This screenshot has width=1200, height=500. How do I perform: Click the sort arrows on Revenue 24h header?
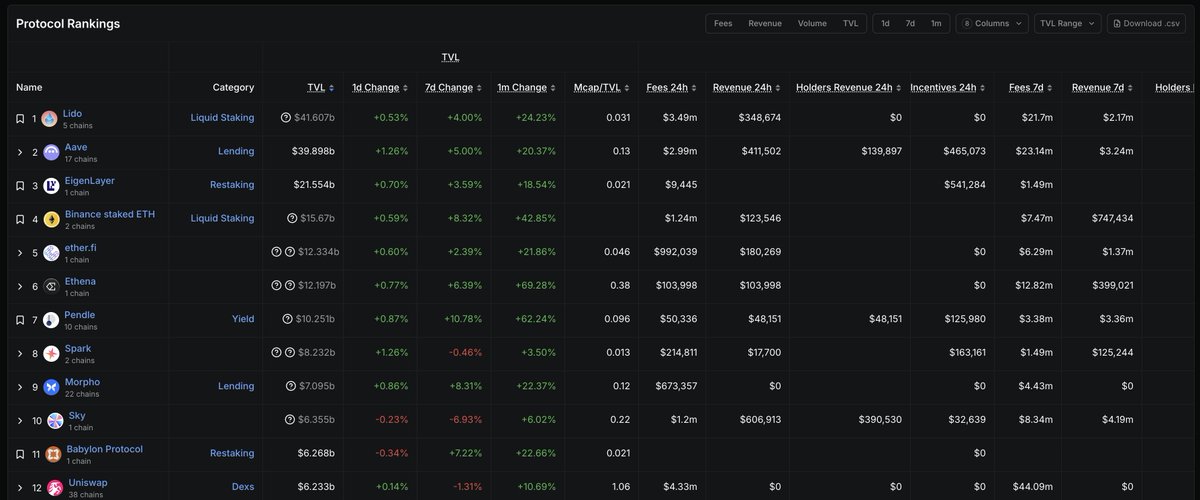click(x=778, y=88)
